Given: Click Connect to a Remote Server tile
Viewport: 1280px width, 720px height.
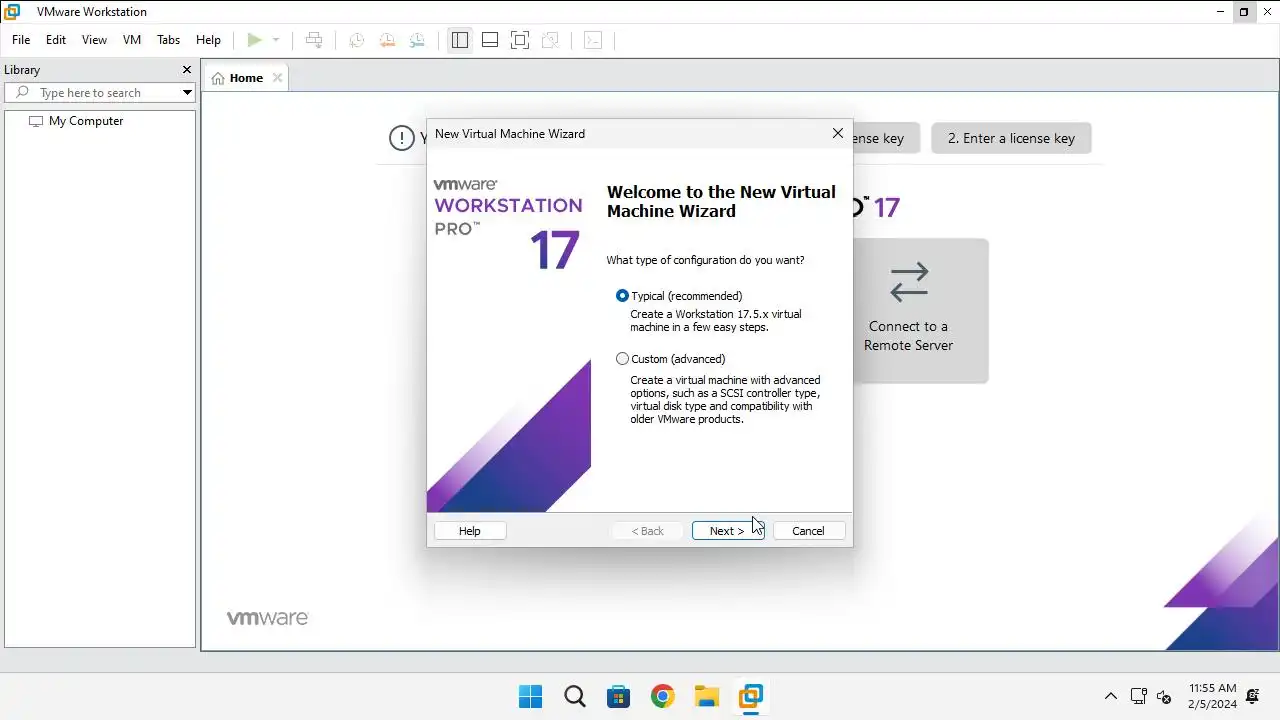Looking at the screenshot, I should 909,310.
